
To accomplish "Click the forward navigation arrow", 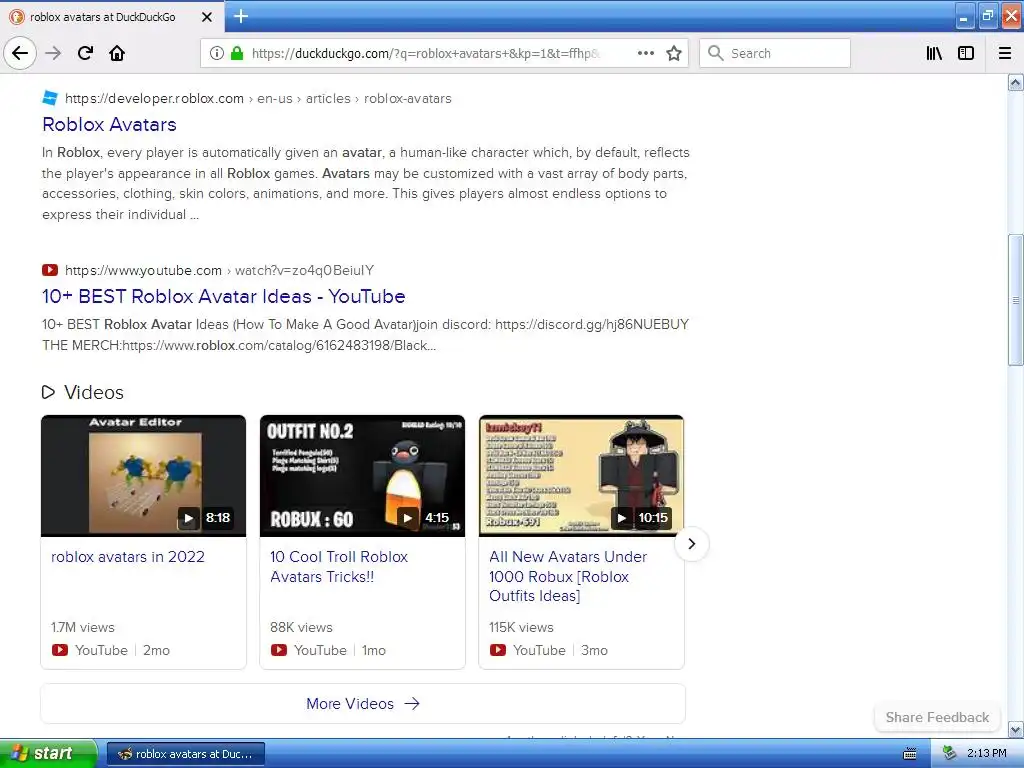I will 53,53.
